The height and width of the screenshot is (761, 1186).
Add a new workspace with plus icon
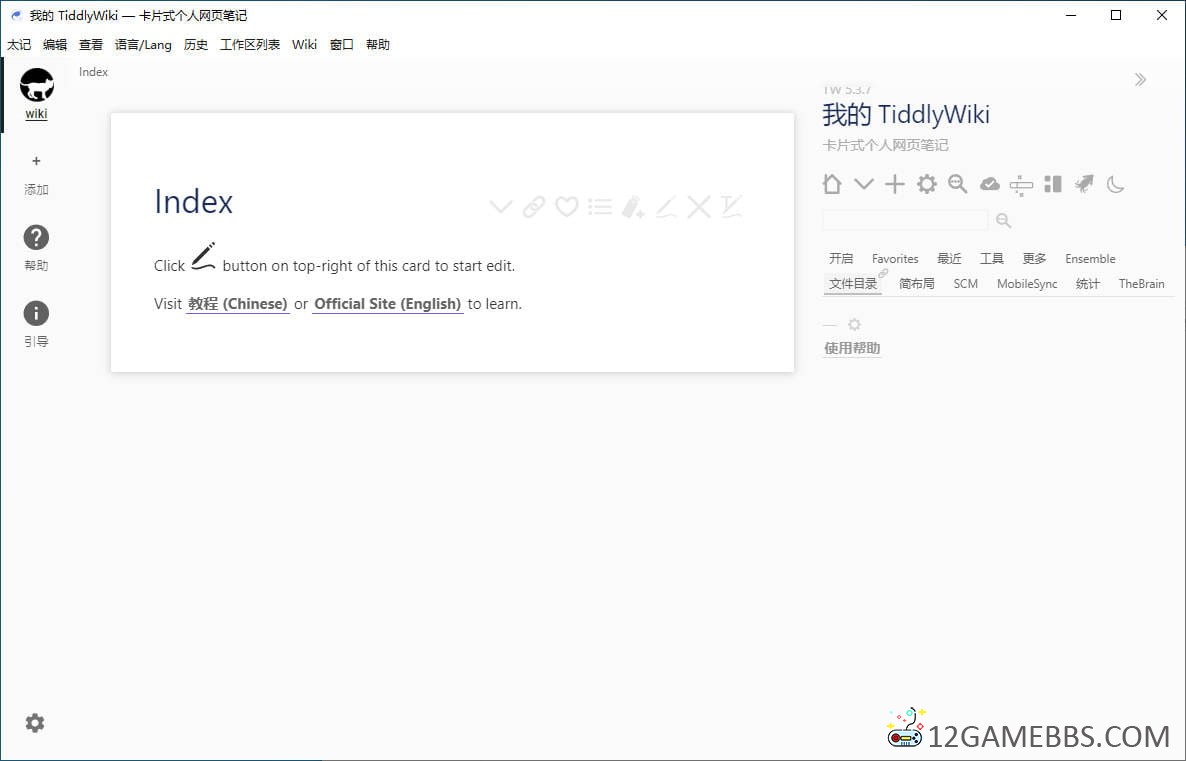coord(36,161)
